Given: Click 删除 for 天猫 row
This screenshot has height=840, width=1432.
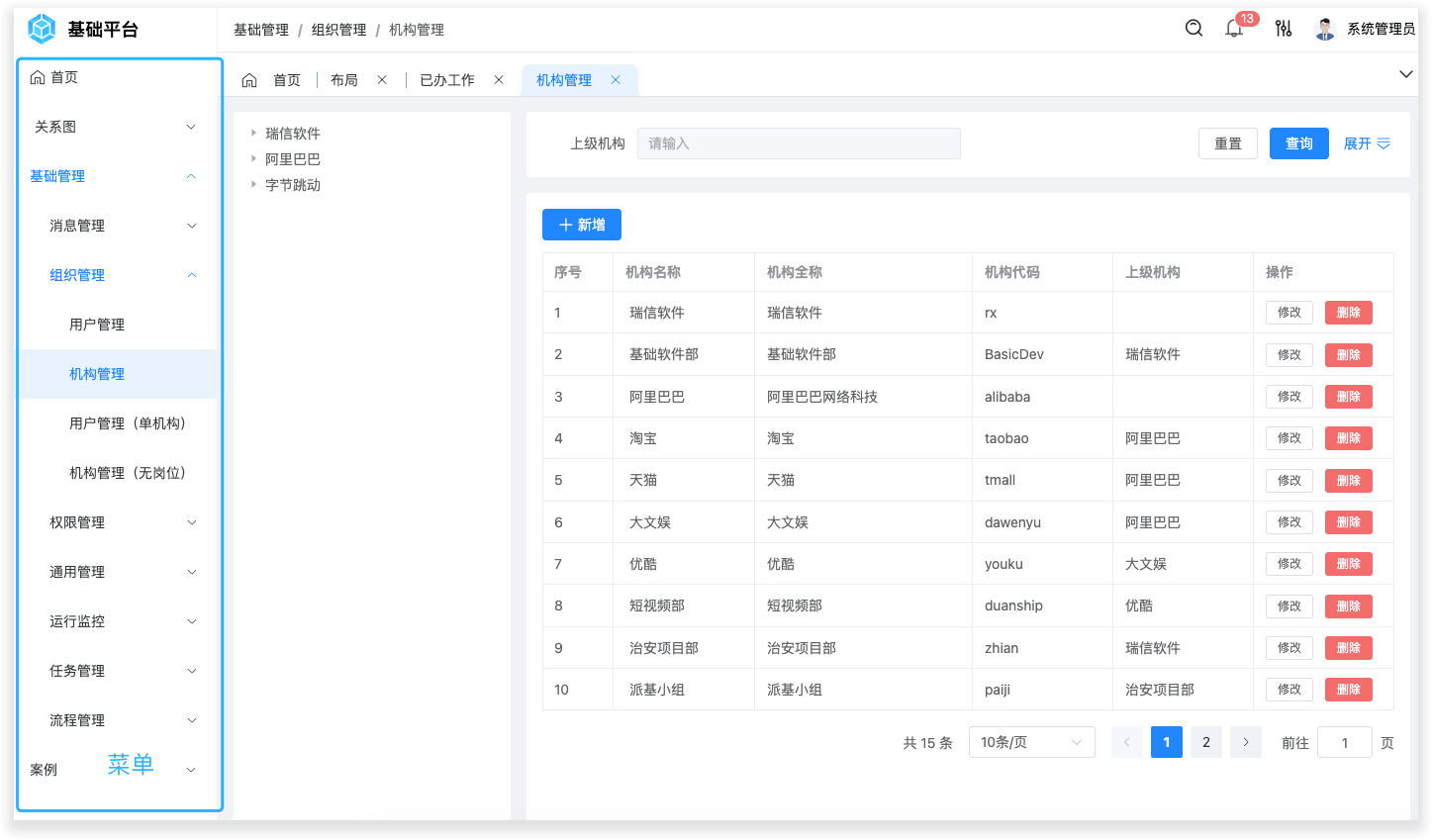Looking at the screenshot, I should point(1349,480).
